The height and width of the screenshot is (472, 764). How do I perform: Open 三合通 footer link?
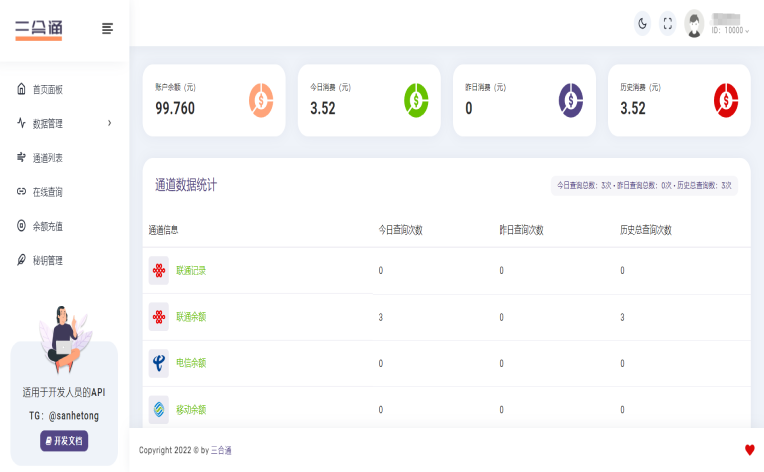click(221, 451)
